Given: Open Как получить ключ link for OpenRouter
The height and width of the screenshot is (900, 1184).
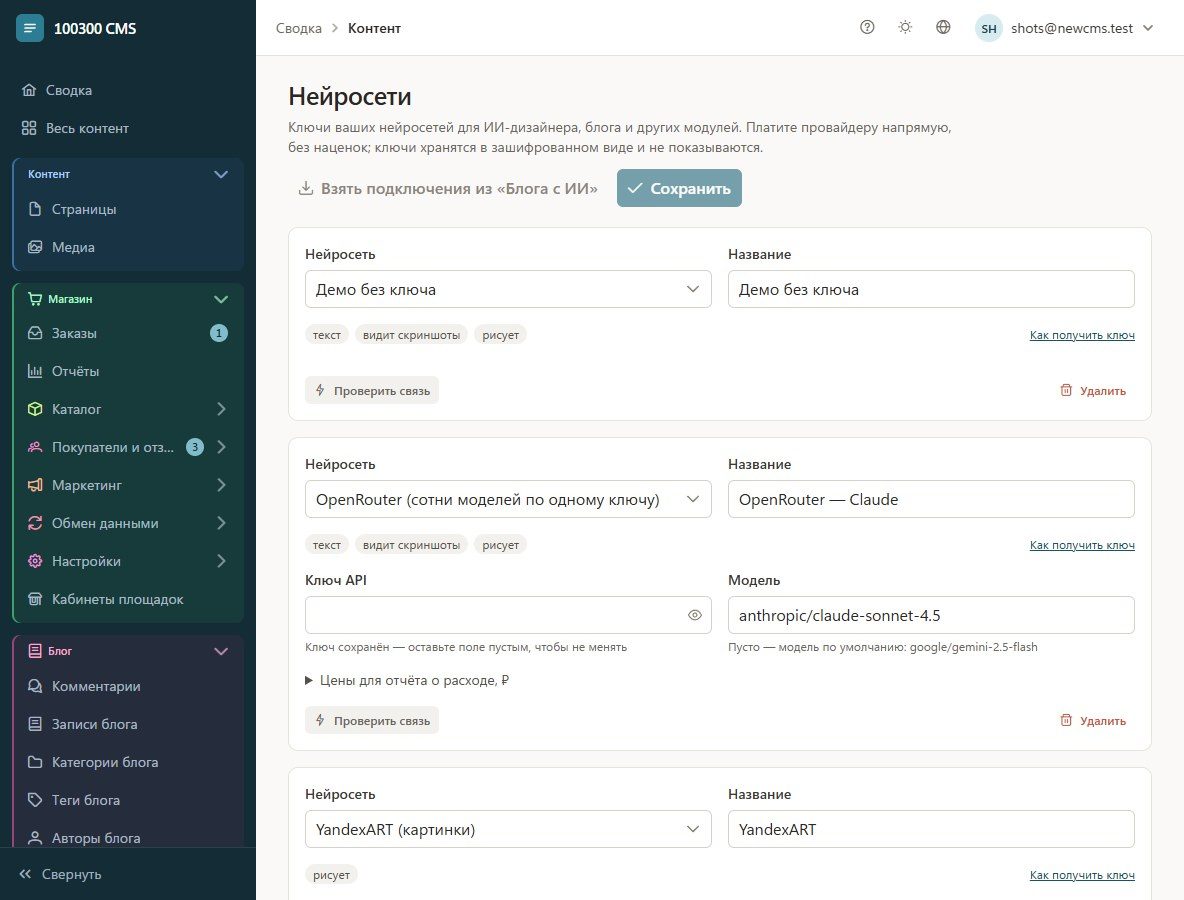Looking at the screenshot, I should click(1081, 545).
